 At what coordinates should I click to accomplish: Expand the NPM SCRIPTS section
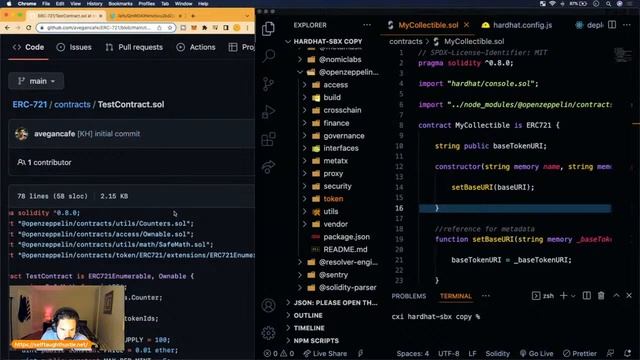click(x=316, y=340)
